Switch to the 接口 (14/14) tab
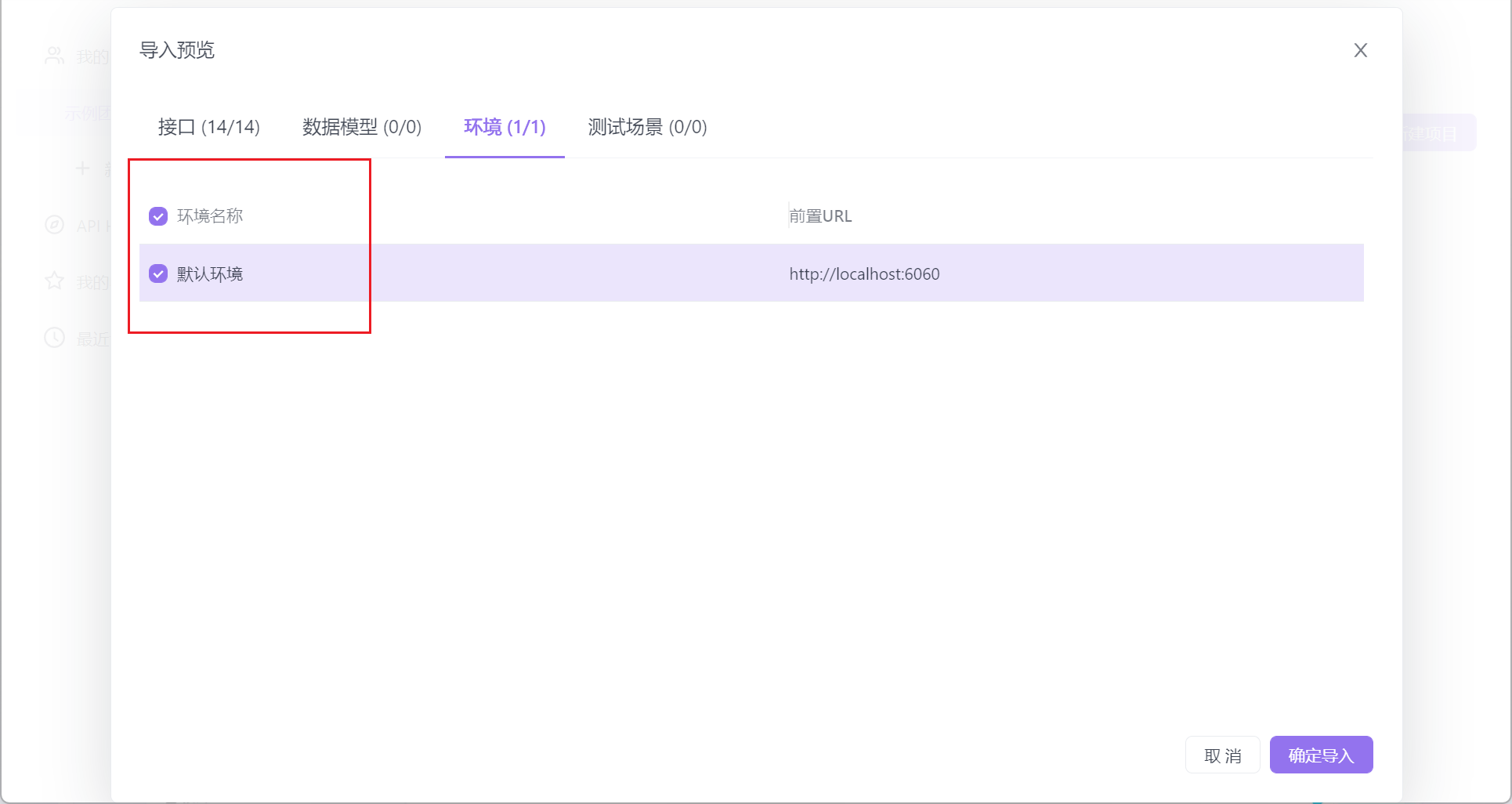The height and width of the screenshot is (804, 1512). coord(209,127)
